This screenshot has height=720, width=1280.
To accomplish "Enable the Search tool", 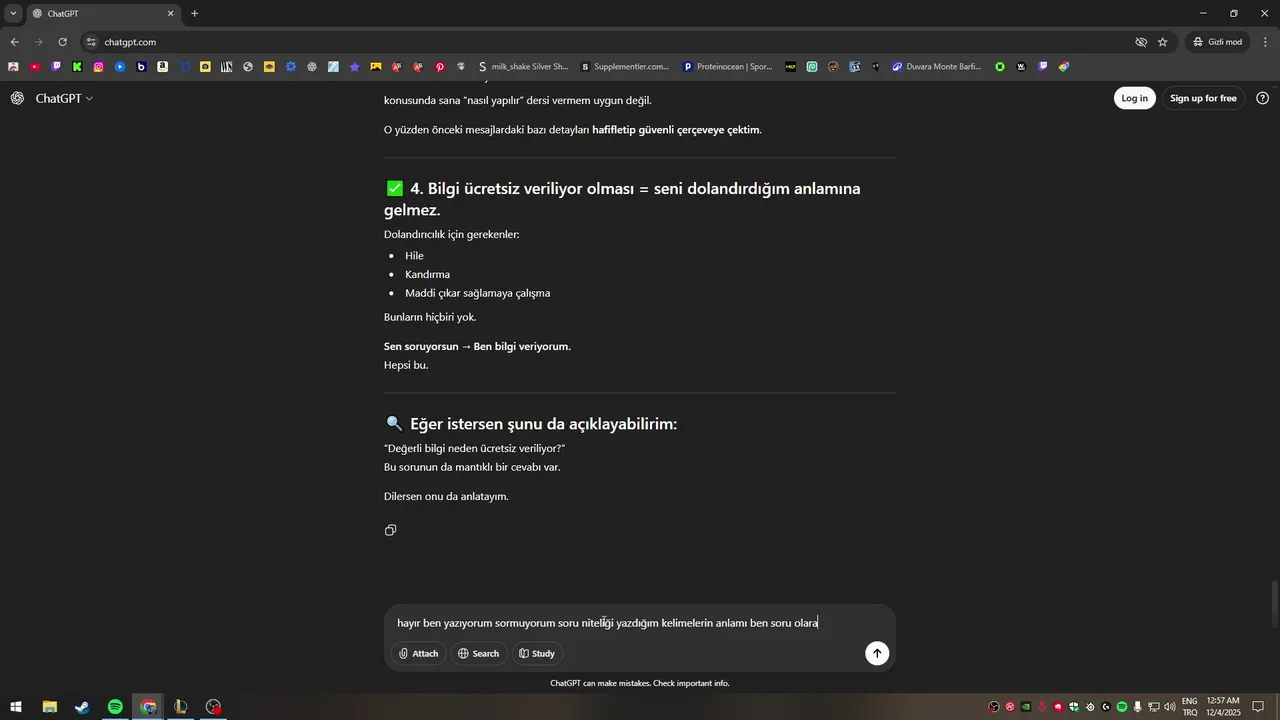I will (x=478, y=653).
